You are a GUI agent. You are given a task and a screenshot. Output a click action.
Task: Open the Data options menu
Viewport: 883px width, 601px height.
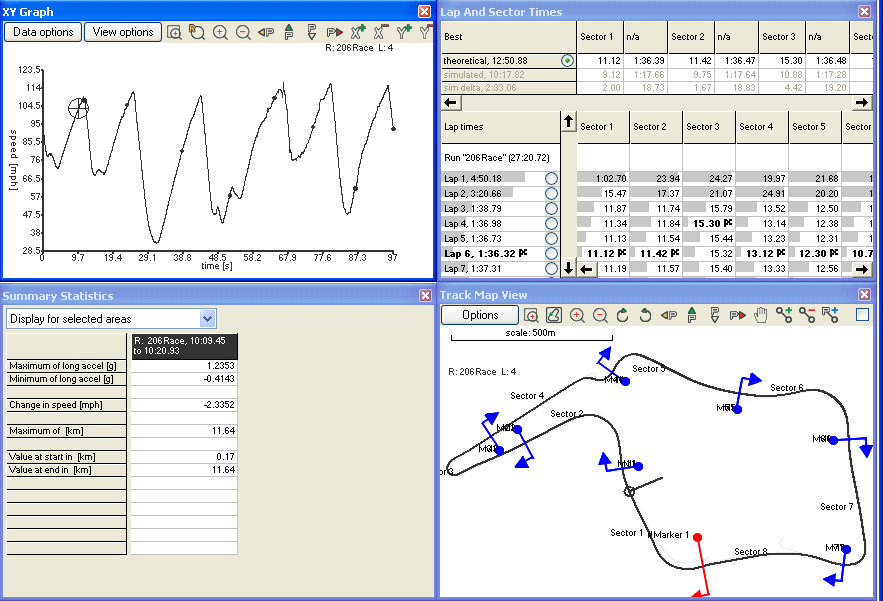43,32
